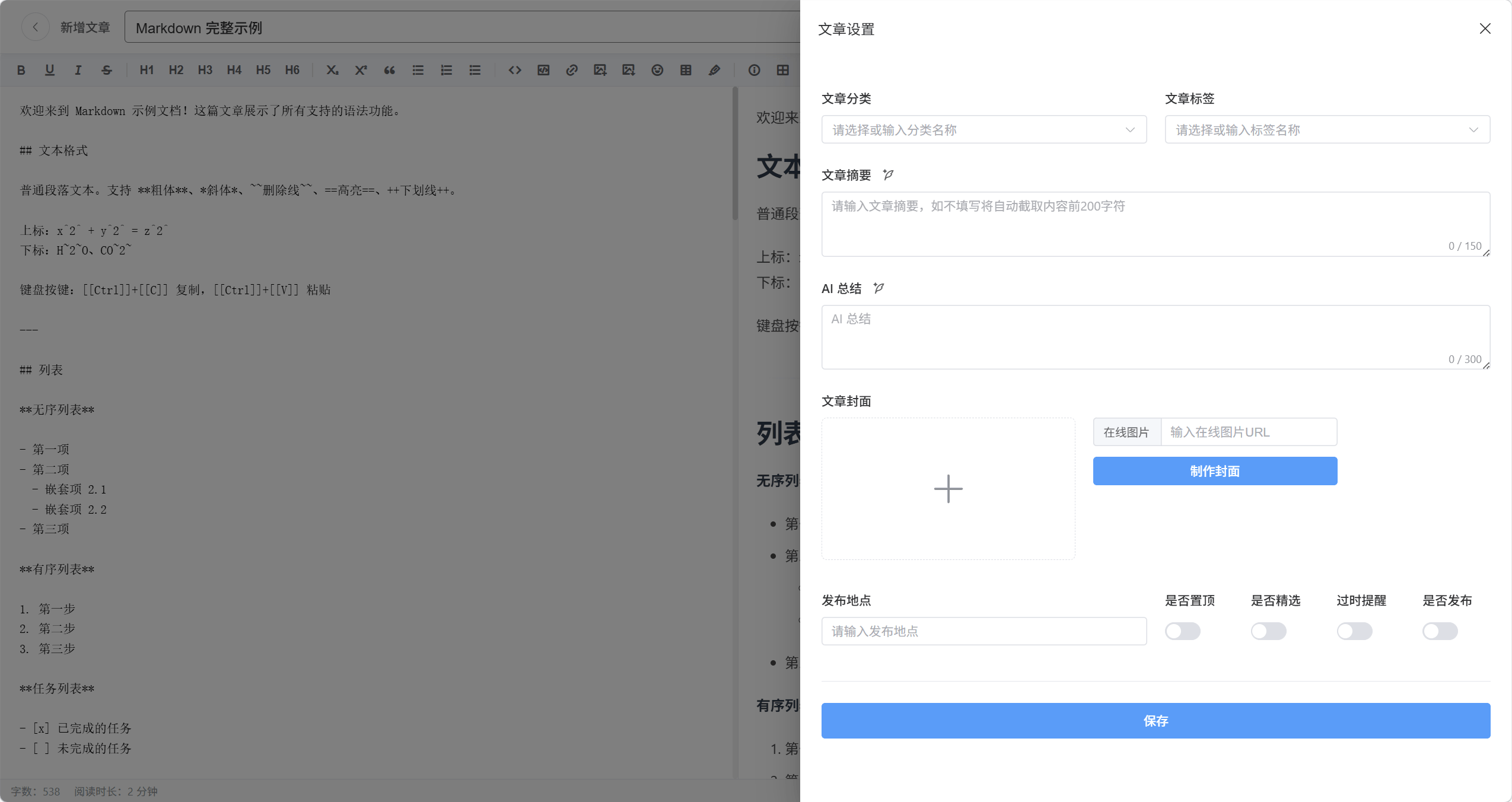Insert a code block using the boxed code icon
The width and height of the screenshot is (1512, 802).
(543, 70)
